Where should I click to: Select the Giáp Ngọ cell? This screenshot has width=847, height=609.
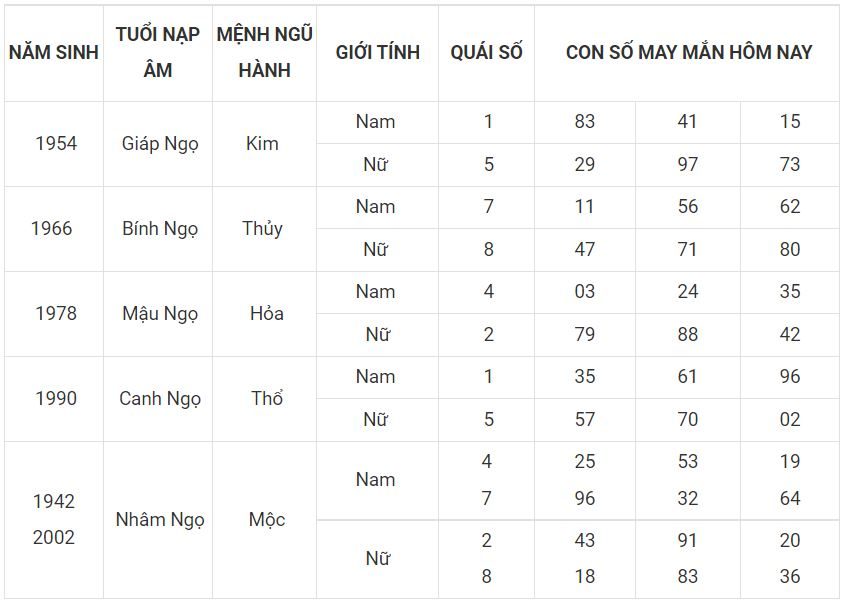point(160,144)
